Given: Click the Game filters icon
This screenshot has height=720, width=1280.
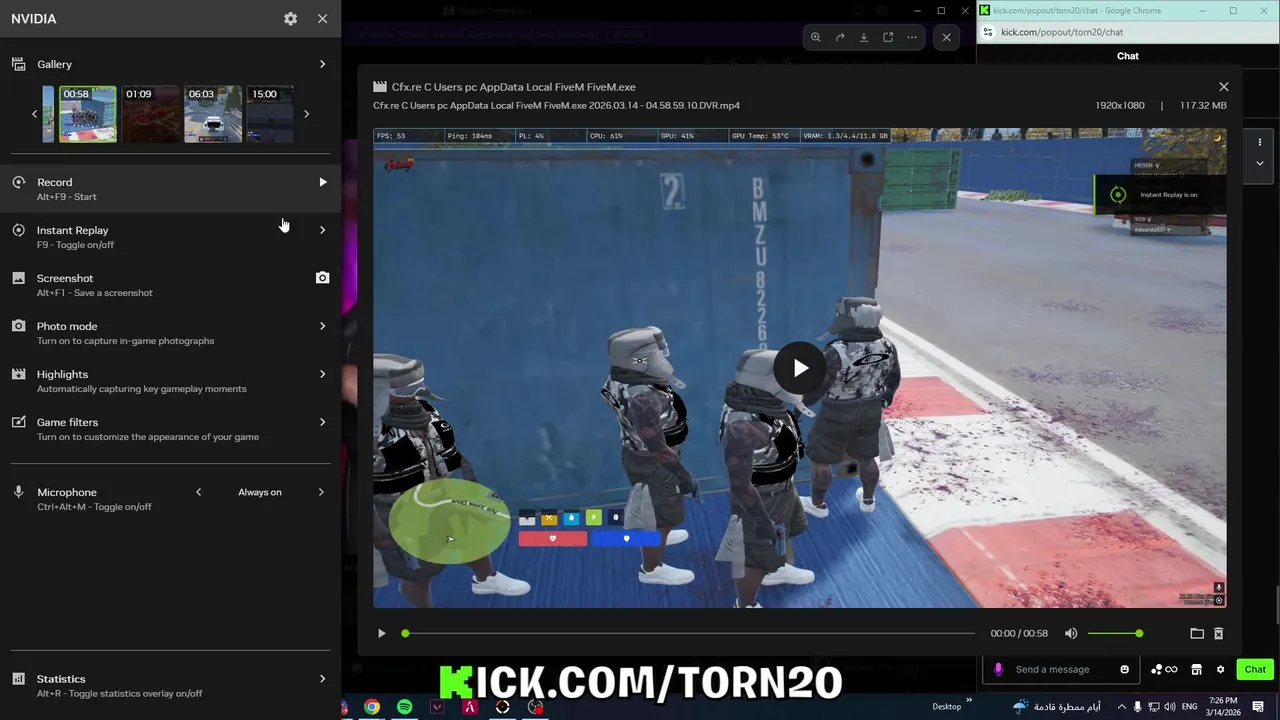Looking at the screenshot, I should tap(18, 422).
